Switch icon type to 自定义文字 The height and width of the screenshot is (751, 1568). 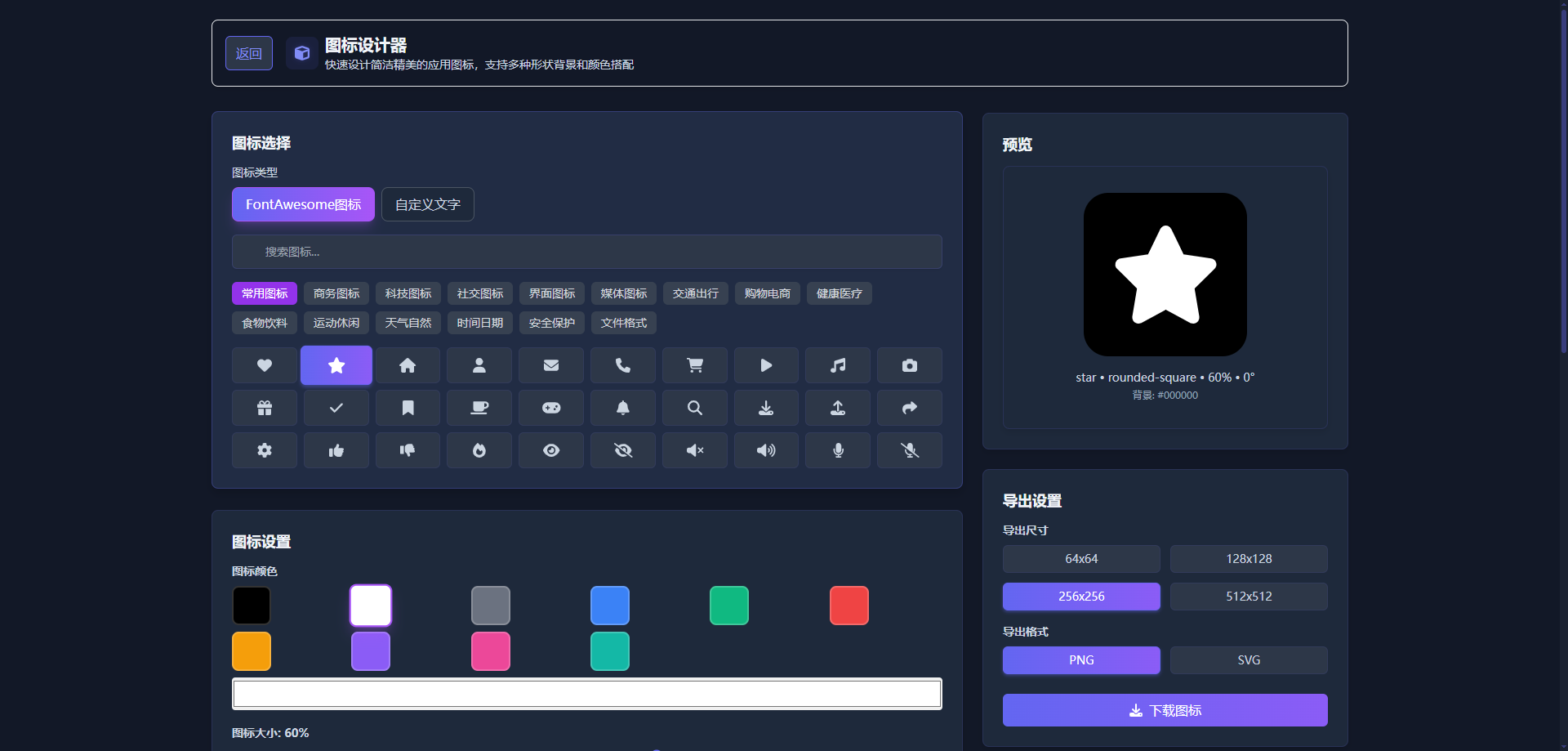point(428,204)
